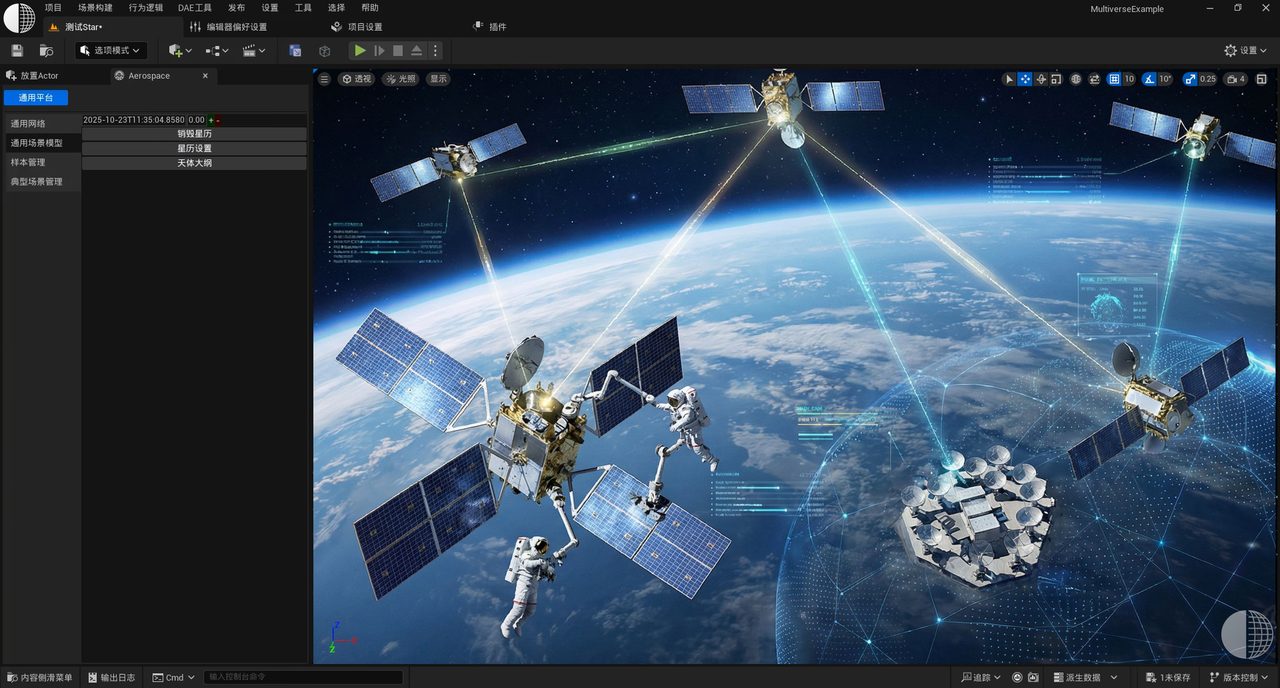The width and height of the screenshot is (1280, 688).
Task: Click the date-time input field
Action: point(133,119)
